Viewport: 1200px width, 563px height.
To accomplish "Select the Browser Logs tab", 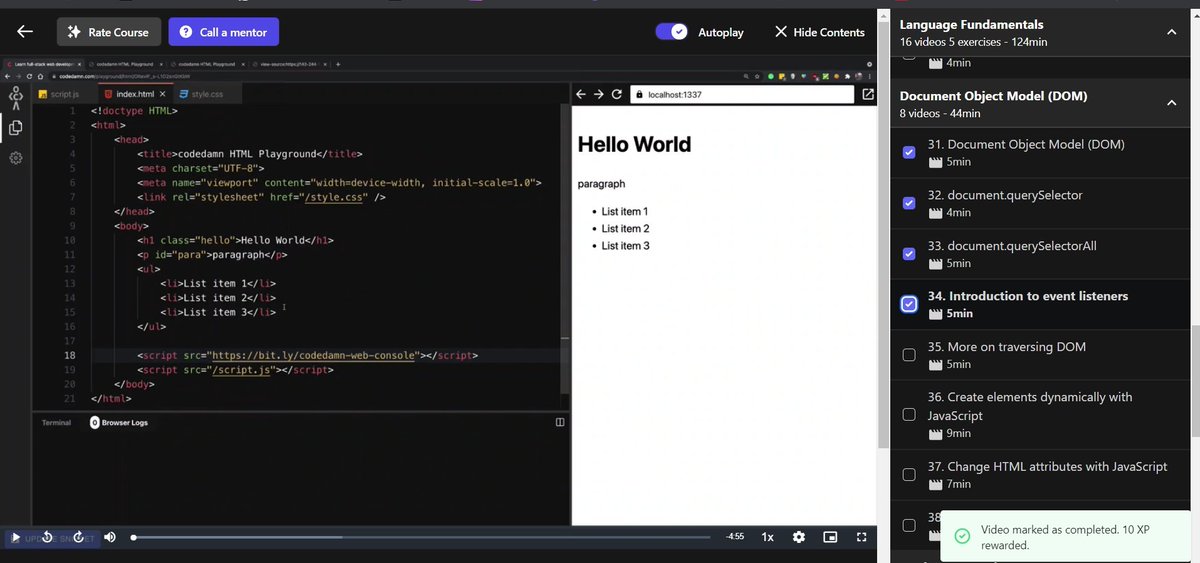I will pos(119,423).
